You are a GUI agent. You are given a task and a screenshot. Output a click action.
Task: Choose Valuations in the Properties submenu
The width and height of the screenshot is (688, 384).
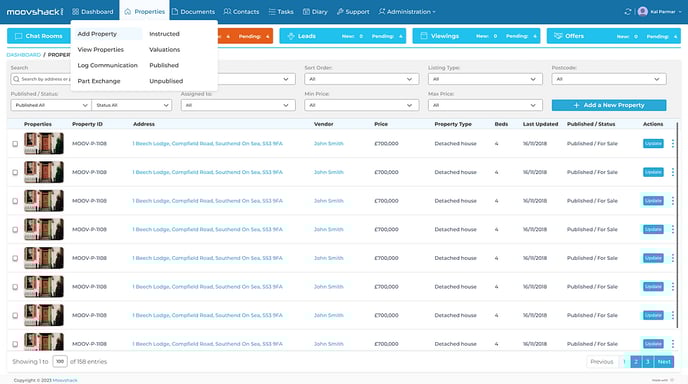coord(165,50)
